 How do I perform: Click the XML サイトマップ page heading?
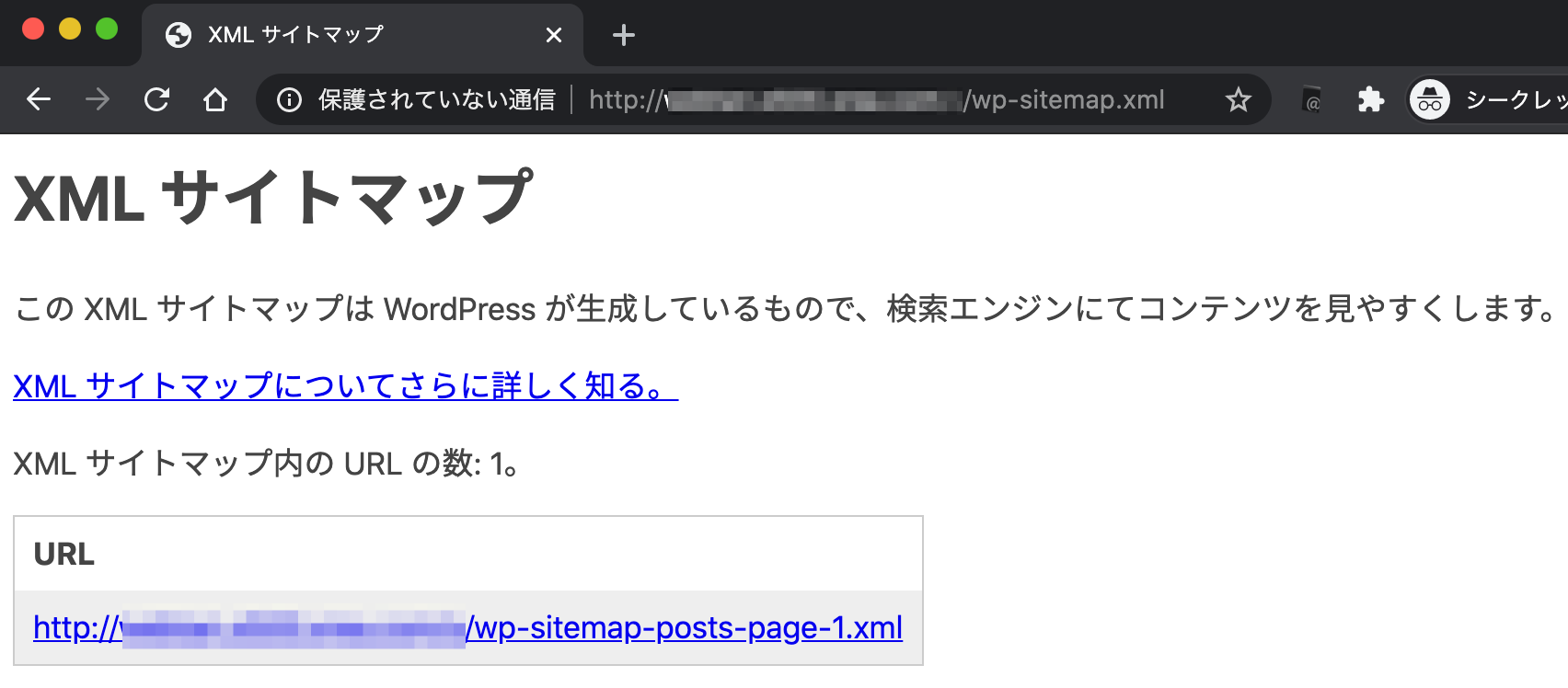(x=273, y=198)
